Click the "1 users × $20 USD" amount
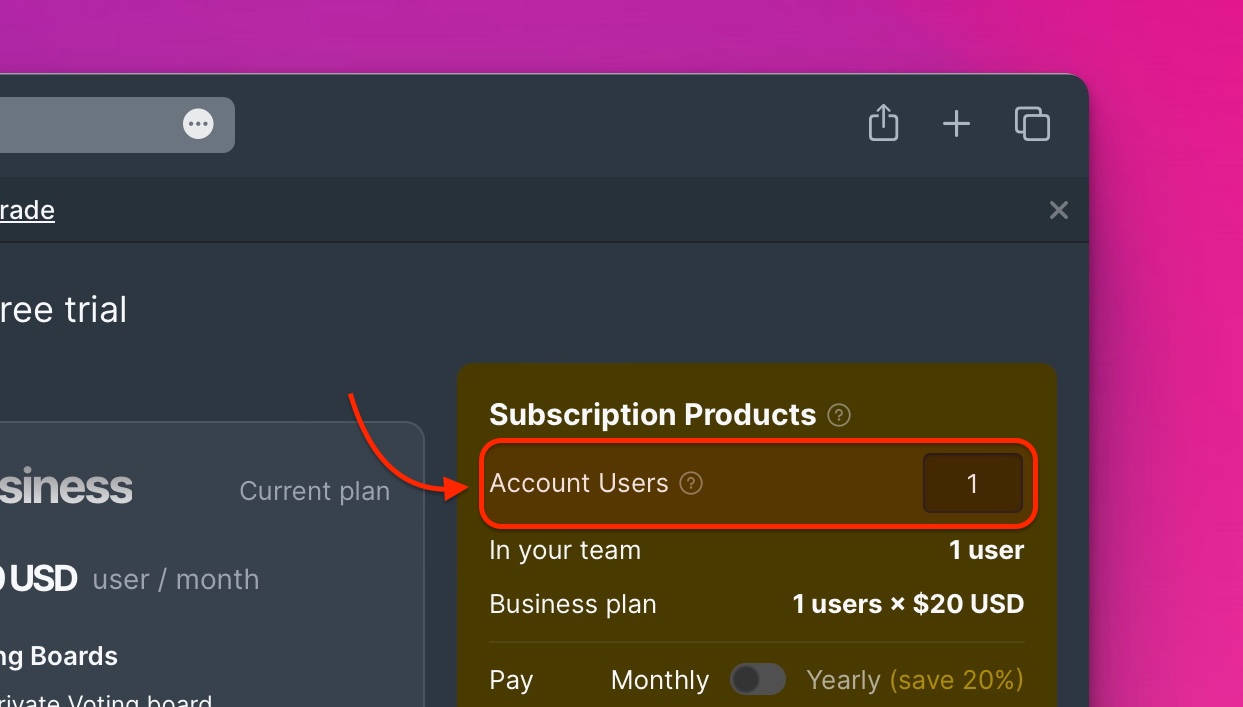The width and height of the screenshot is (1243, 707). [908, 604]
